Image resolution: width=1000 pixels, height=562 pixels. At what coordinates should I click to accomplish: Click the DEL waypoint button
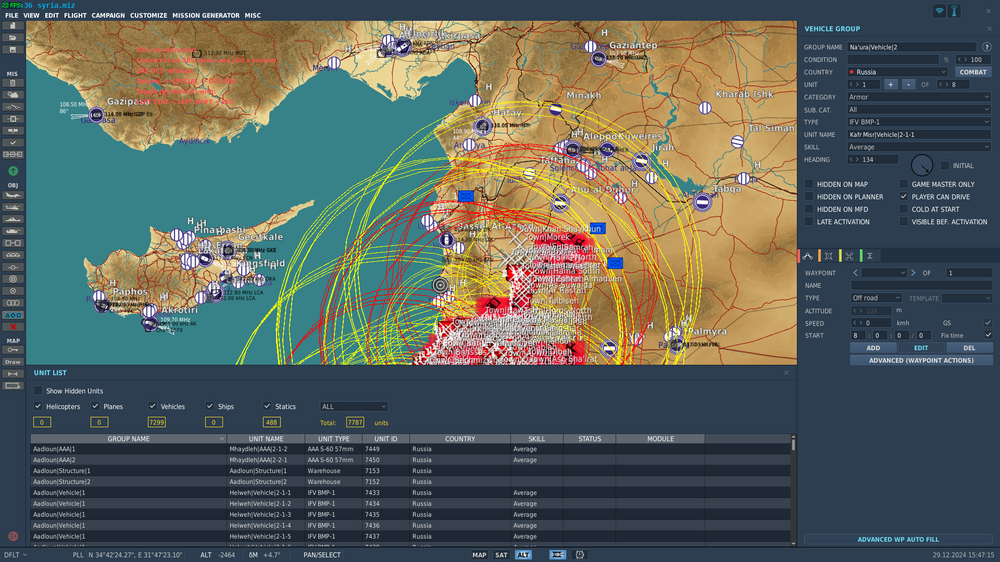click(x=969, y=348)
